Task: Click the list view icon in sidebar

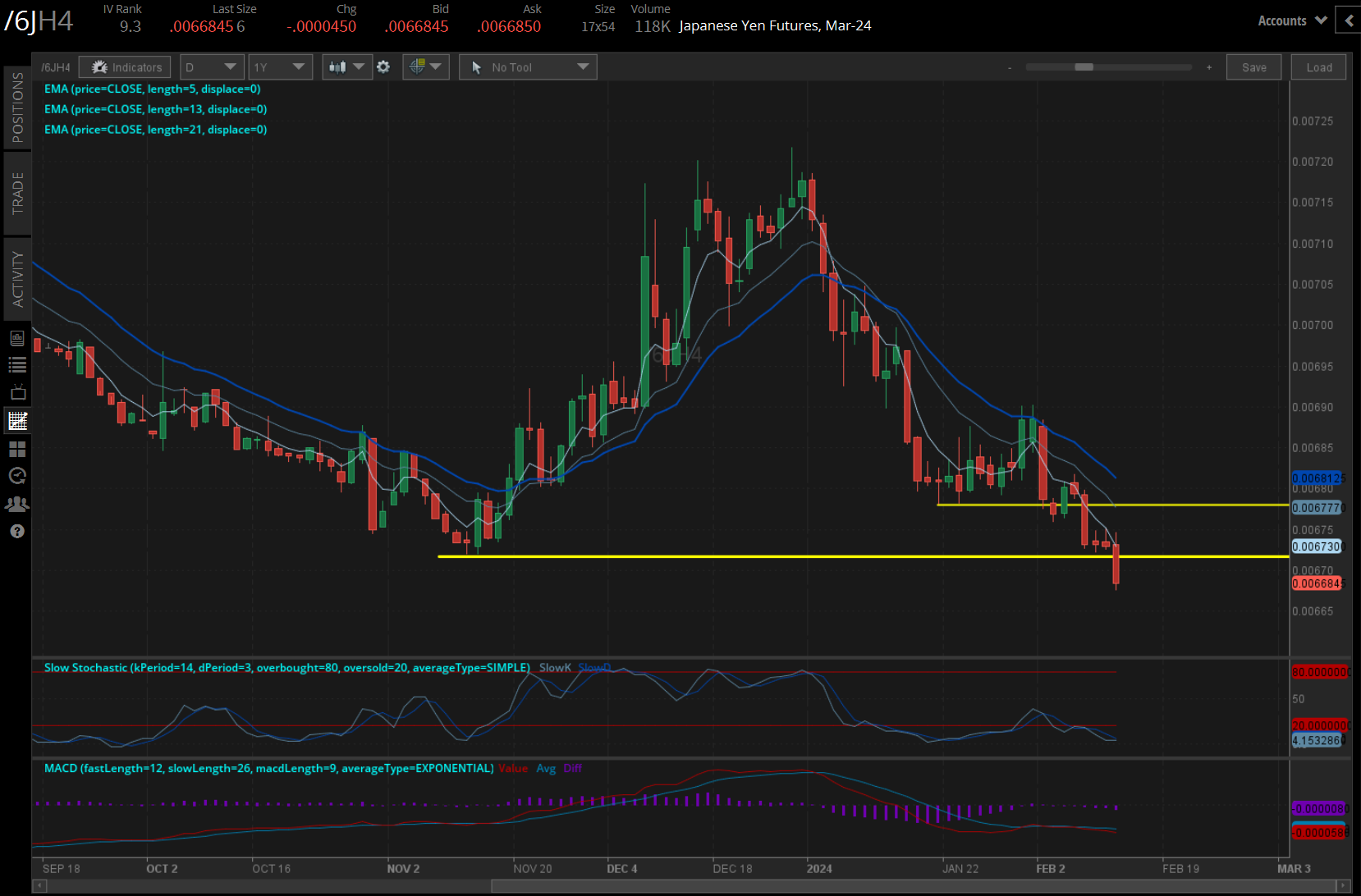Action: coord(17,365)
